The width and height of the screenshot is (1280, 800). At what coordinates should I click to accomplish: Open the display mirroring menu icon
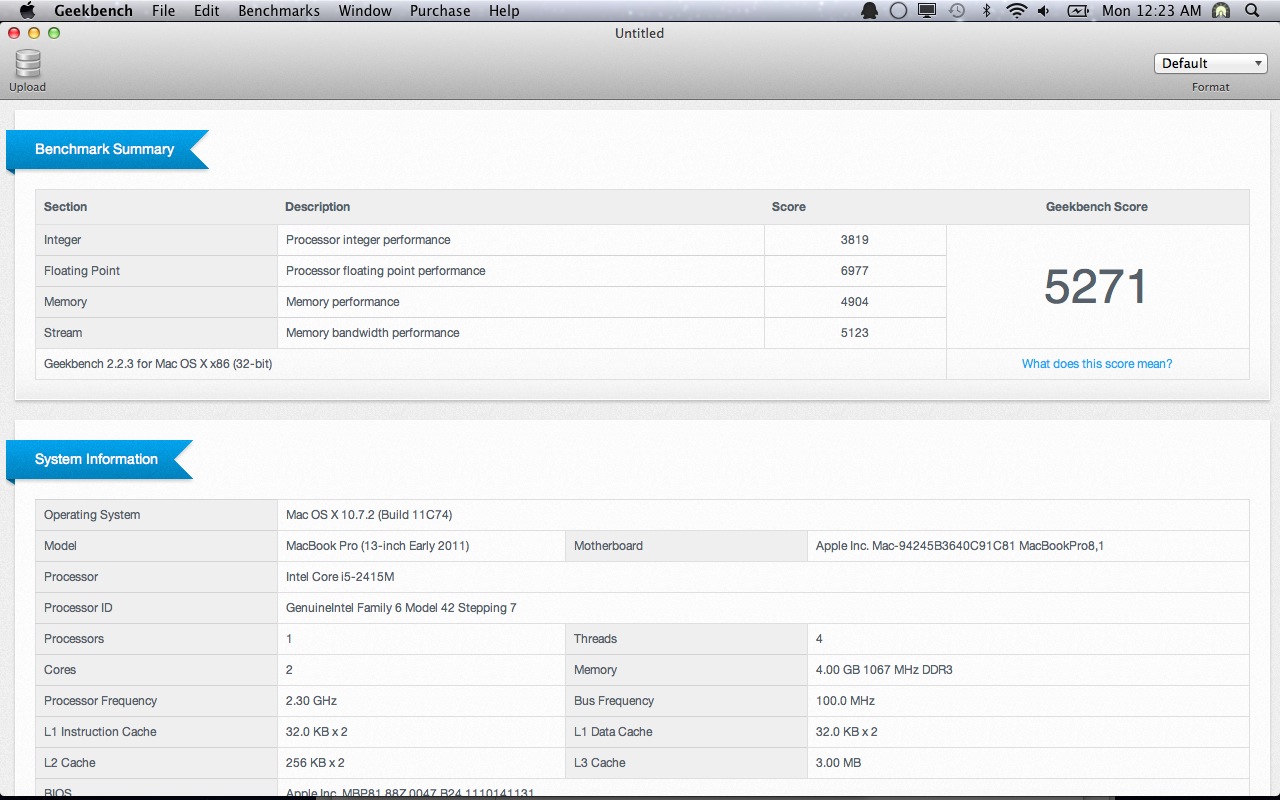[x=927, y=11]
